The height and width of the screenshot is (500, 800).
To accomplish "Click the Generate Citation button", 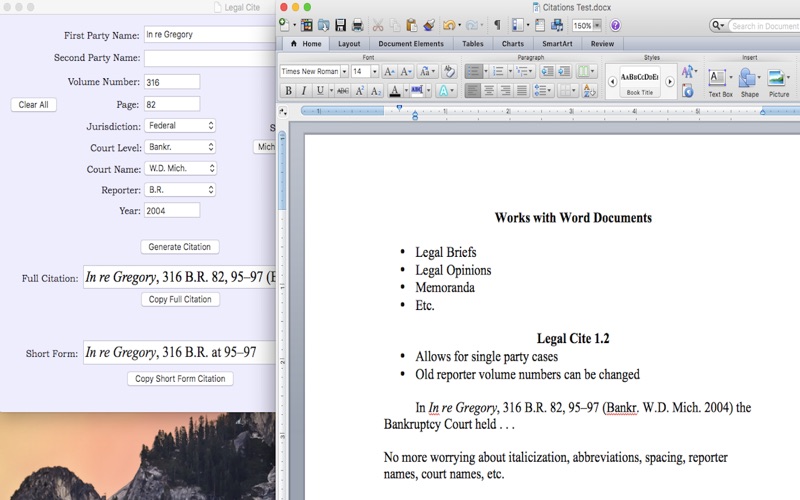I will [180, 247].
